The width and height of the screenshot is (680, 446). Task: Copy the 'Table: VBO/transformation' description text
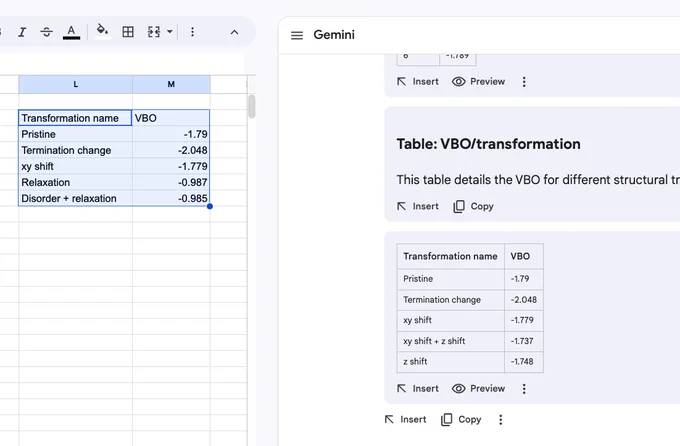[474, 207]
